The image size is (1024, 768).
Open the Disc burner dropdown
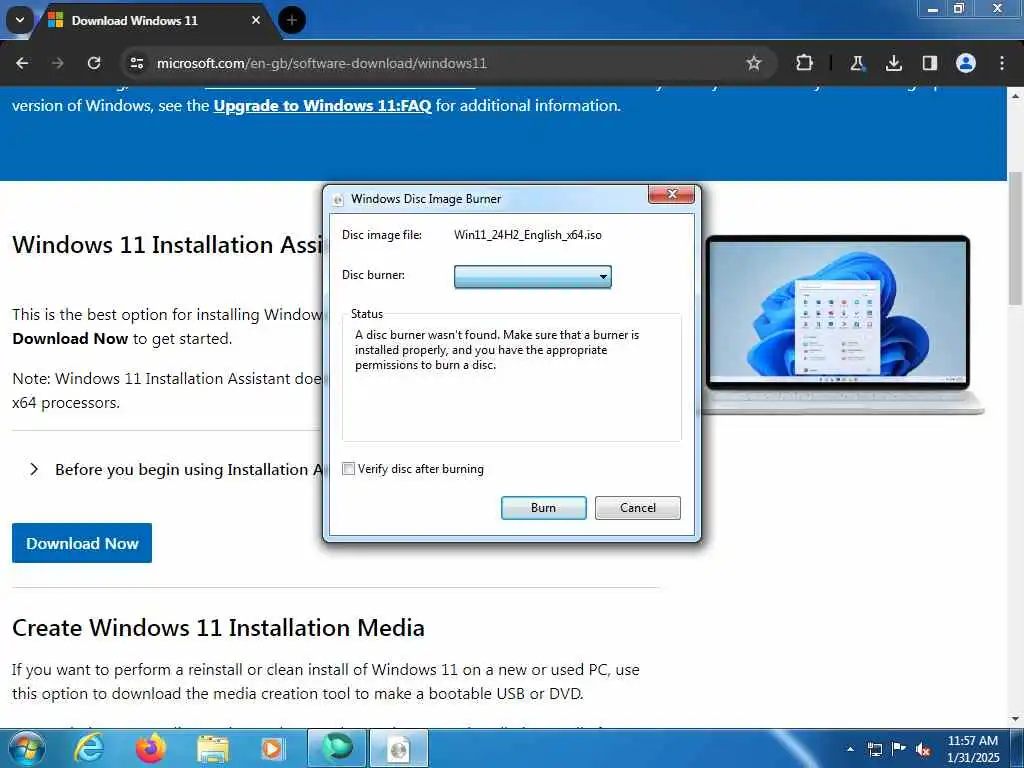[x=532, y=276]
